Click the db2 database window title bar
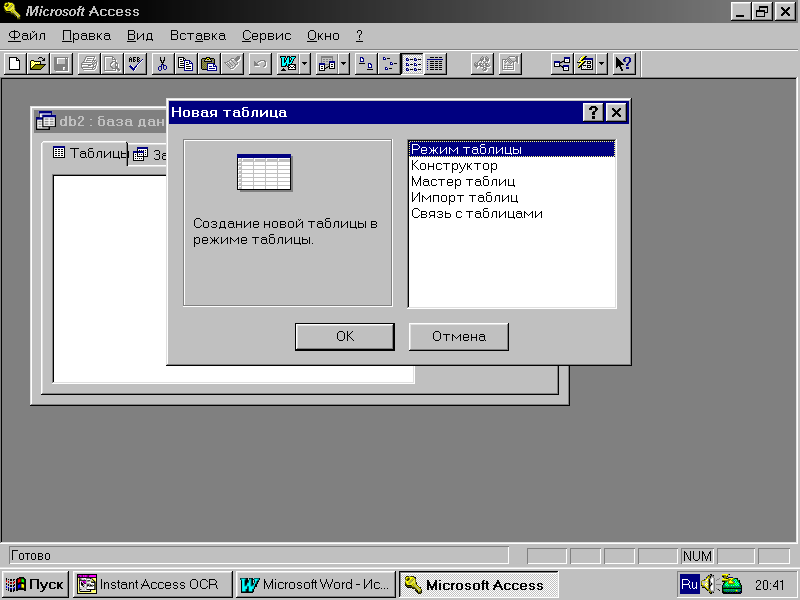Screen dimensions: 800x600 pyautogui.click(x=101, y=121)
